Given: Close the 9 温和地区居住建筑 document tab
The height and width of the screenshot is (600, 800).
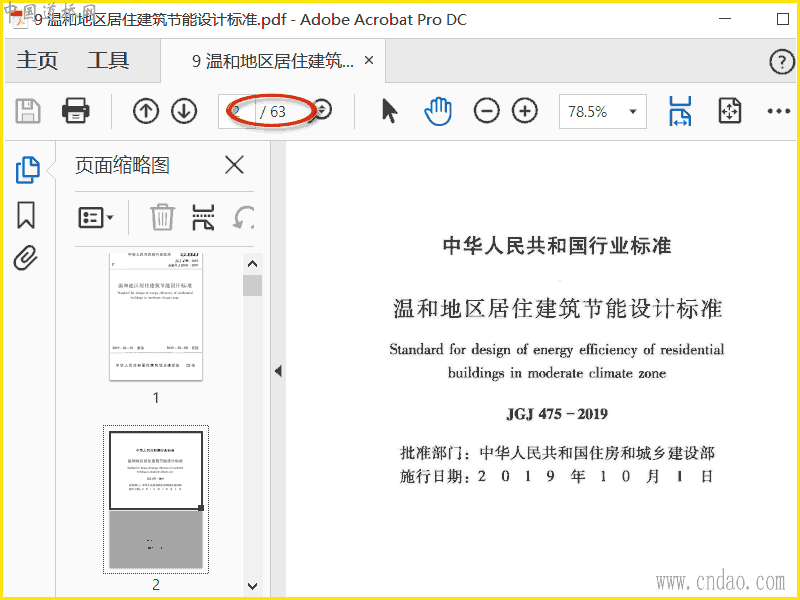Looking at the screenshot, I should click(x=369, y=61).
